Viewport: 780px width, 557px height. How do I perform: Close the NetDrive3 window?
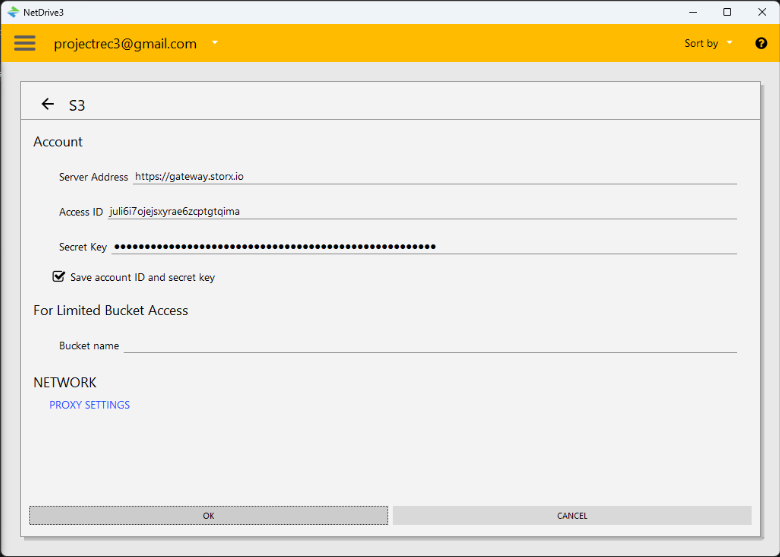point(762,12)
